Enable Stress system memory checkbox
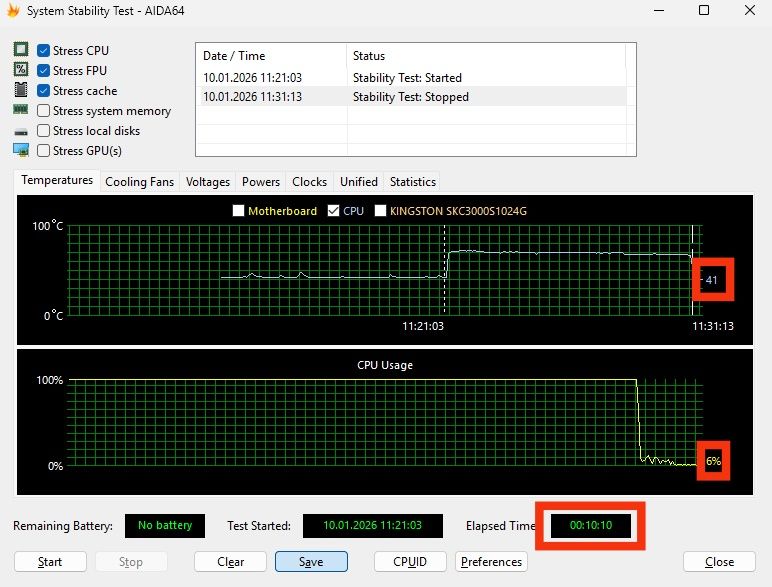Image resolution: width=772 pixels, height=587 pixels. click(x=43, y=111)
